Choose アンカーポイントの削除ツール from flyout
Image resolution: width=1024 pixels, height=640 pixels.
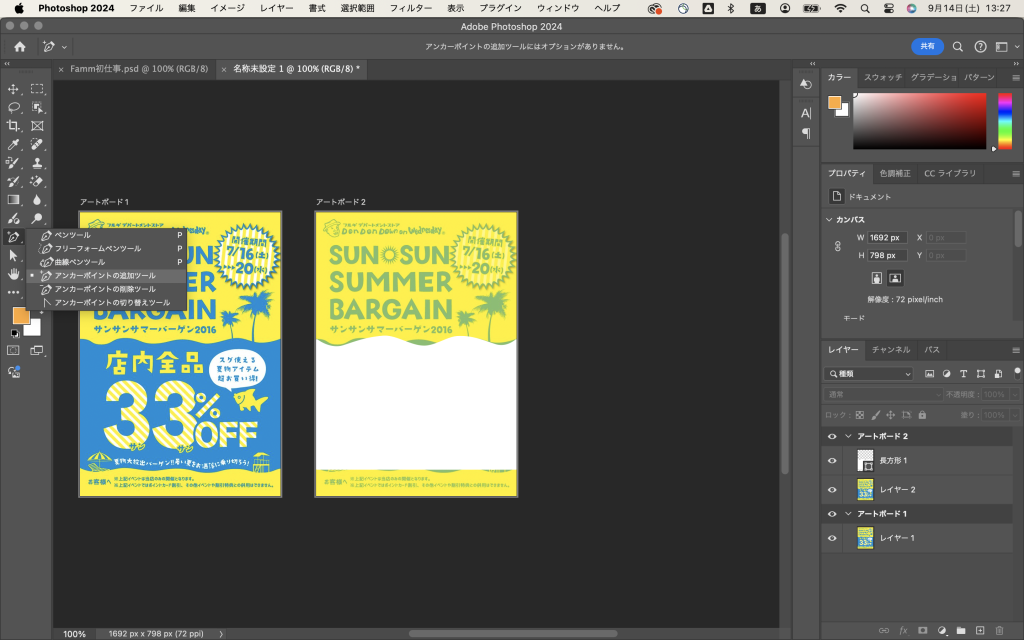(104, 289)
